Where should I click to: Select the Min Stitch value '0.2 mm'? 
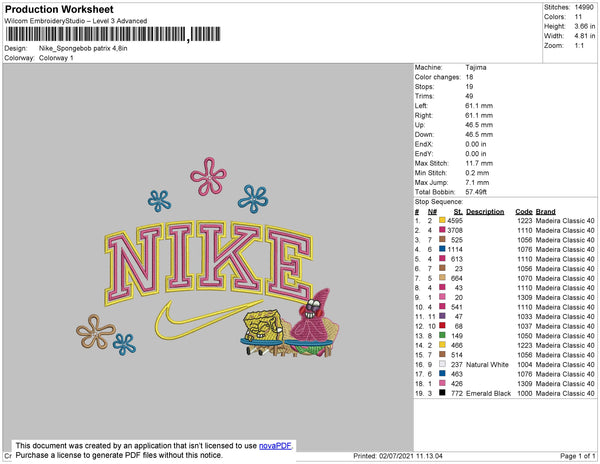[x=477, y=173]
